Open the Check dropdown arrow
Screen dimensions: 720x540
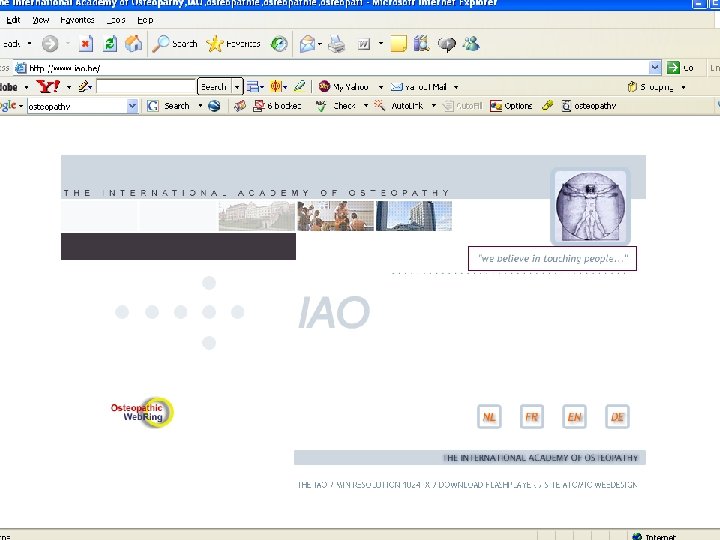coord(366,106)
